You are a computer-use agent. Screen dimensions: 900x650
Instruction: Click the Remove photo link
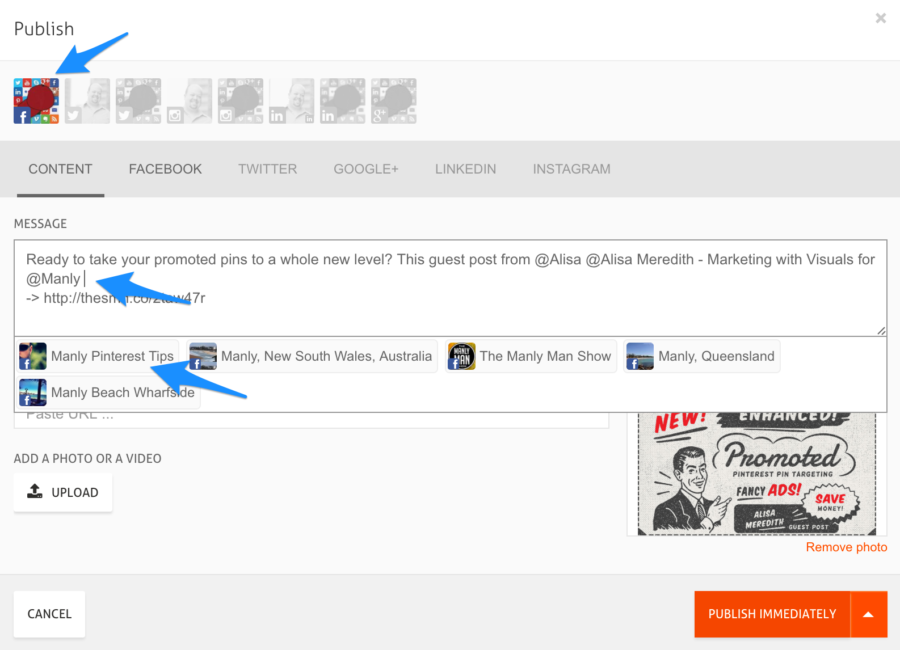coord(847,547)
